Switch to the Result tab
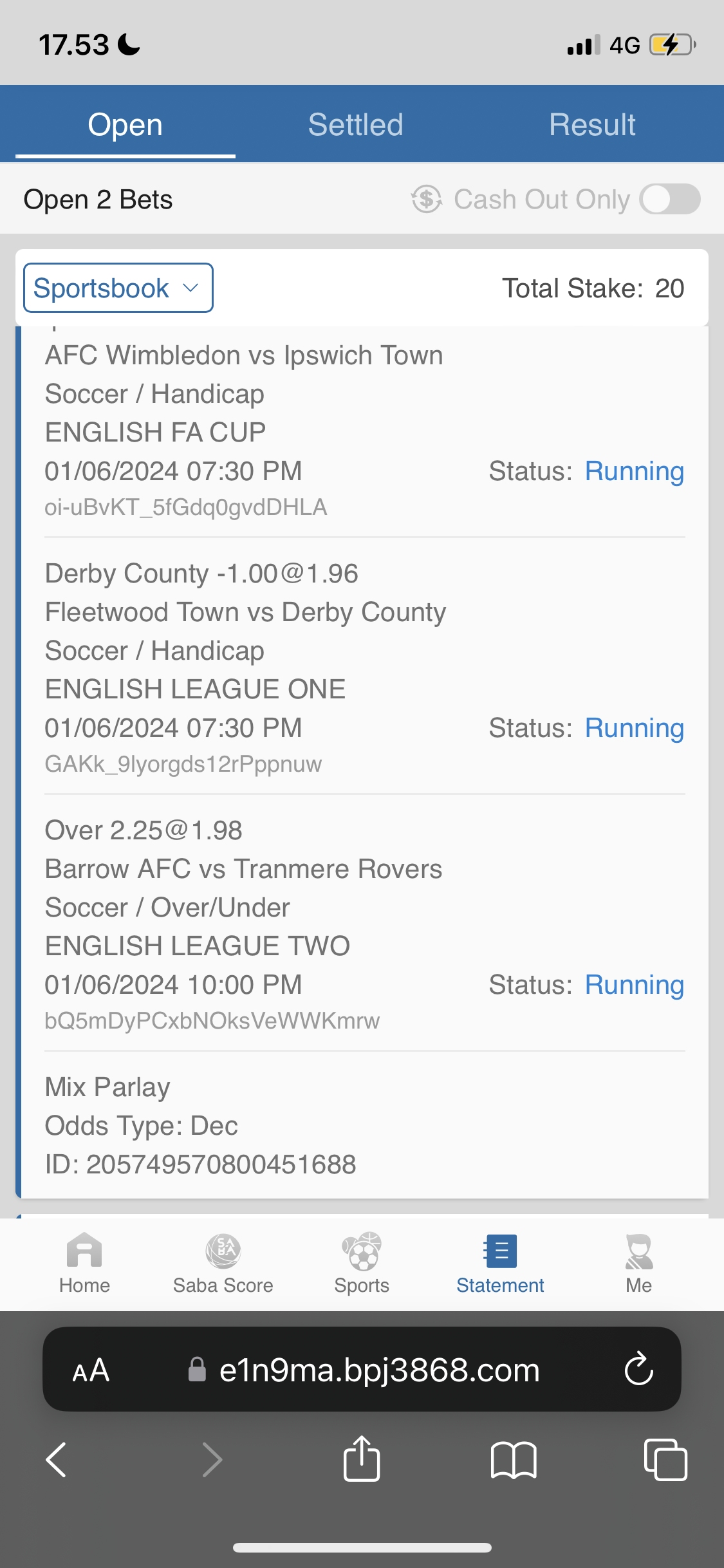This screenshot has width=724, height=1568. point(592,124)
